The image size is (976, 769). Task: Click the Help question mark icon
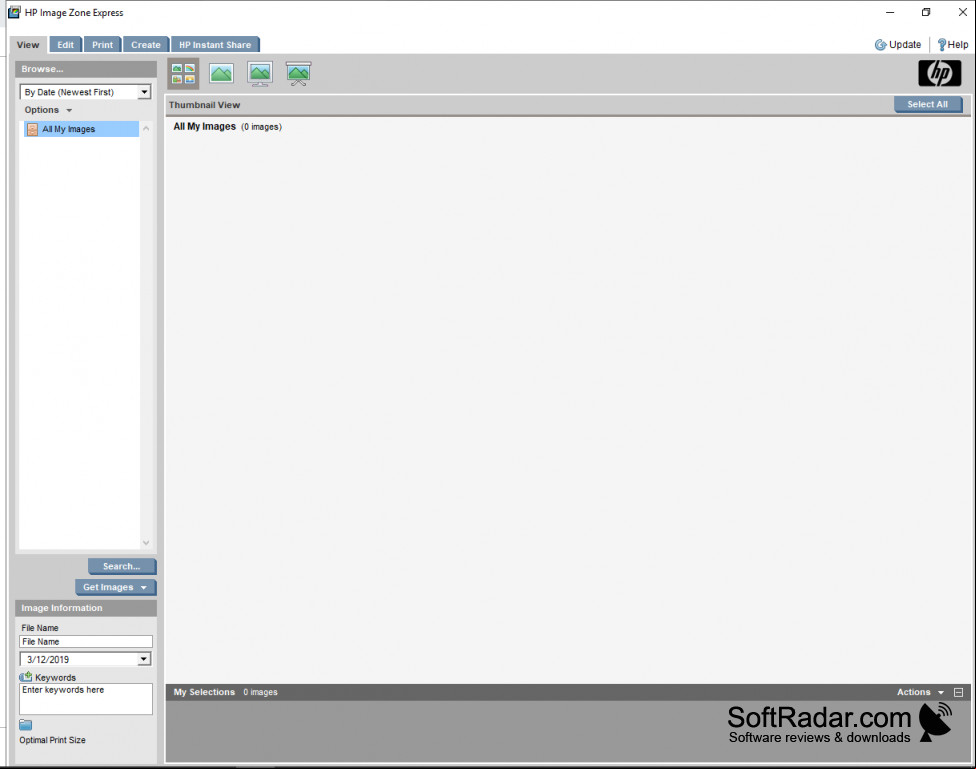click(942, 45)
